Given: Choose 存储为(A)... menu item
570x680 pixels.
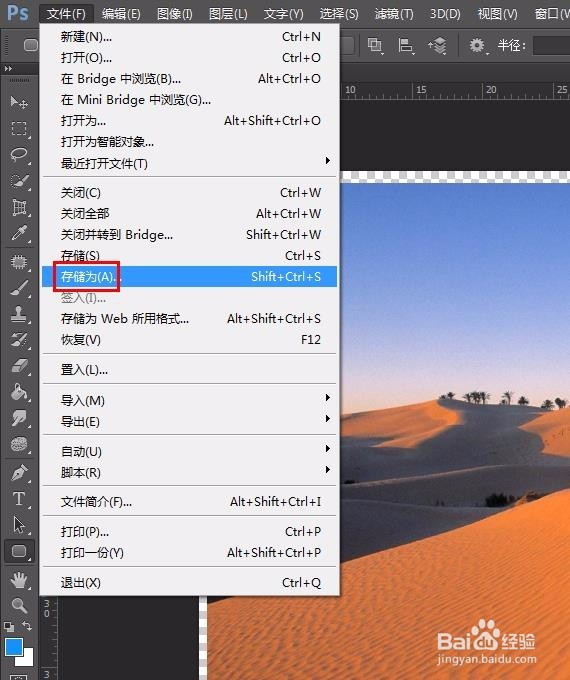Looking at the screenshot, I should click(x=189, y=277).
